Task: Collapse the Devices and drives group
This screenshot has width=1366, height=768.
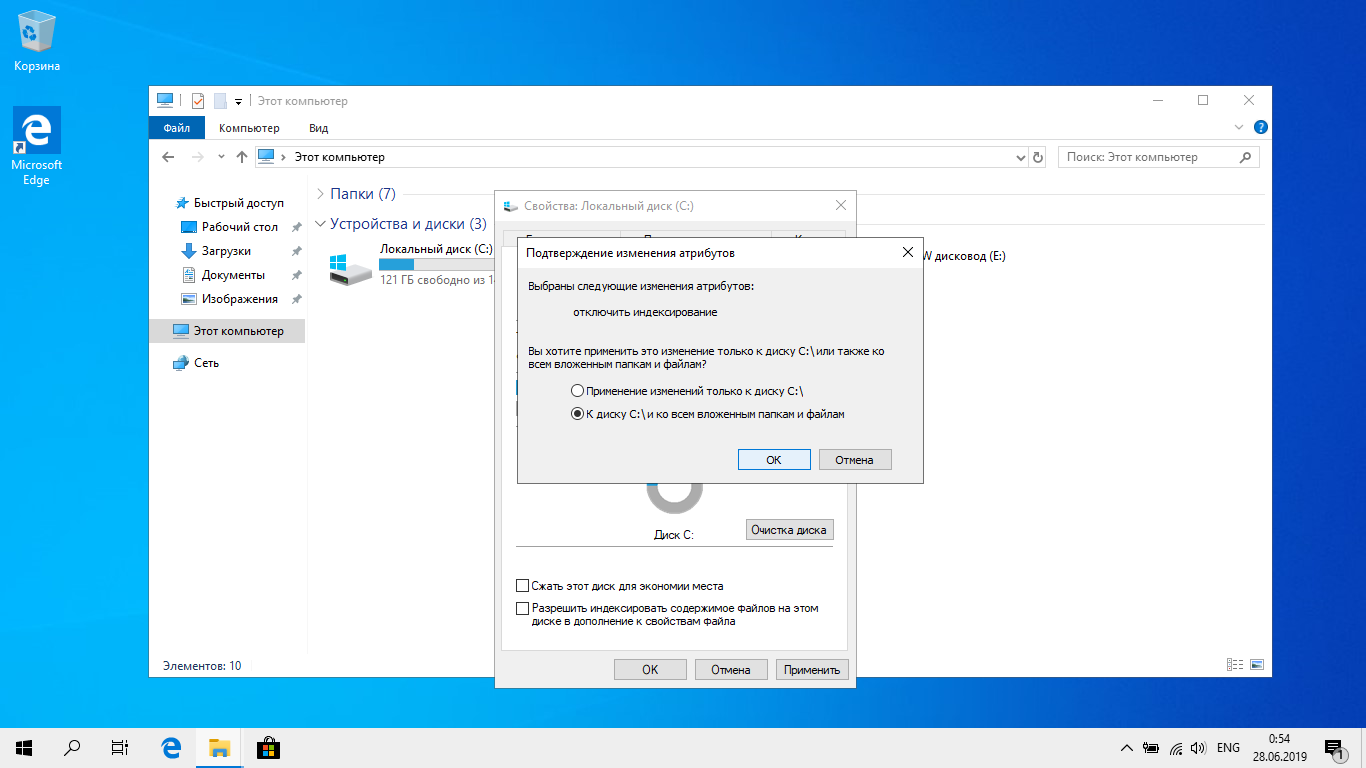Action: coord(320,224)
